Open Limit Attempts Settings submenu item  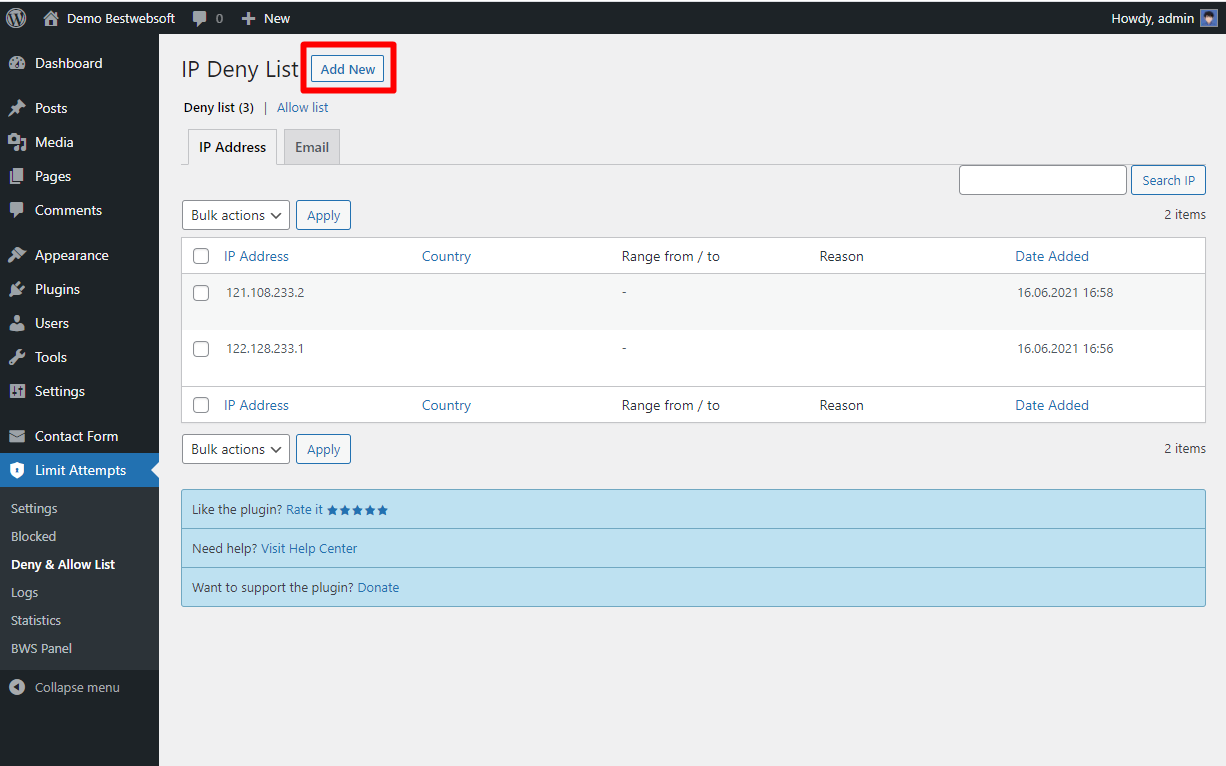(x=34, y=508)
